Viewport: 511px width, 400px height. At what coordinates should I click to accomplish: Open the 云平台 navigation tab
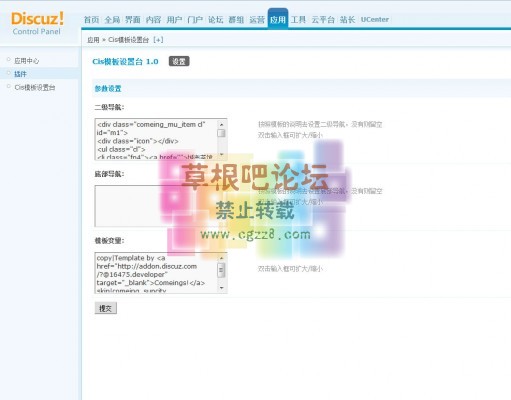point(323,20)
